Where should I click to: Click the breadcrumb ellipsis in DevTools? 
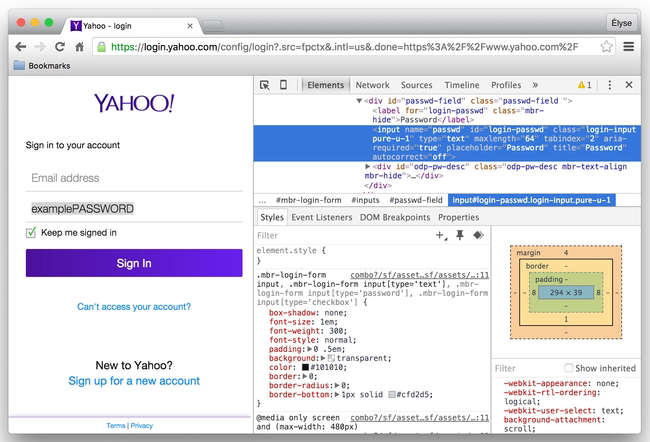(x=262, y=200)
